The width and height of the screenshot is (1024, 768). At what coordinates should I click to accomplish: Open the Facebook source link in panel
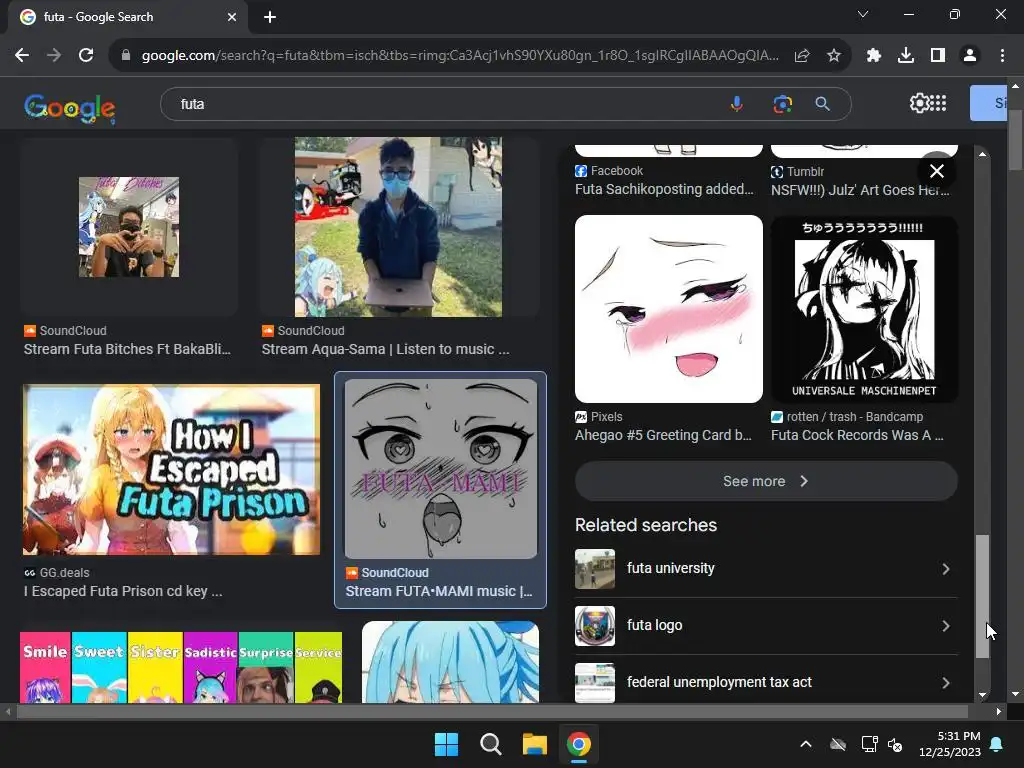tap(609, 170)
